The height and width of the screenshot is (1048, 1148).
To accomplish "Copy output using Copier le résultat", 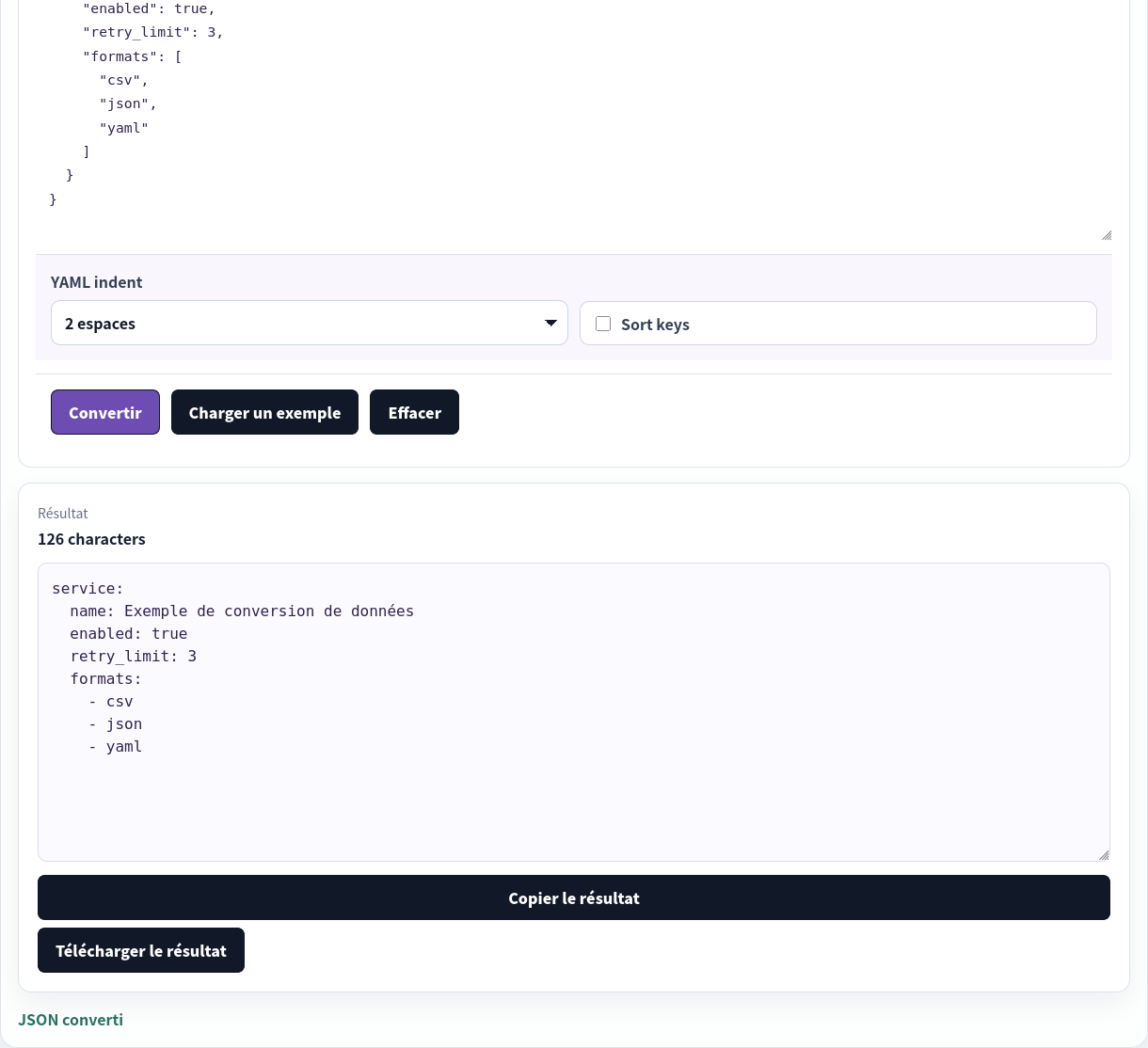I will (x=574, y=897).
